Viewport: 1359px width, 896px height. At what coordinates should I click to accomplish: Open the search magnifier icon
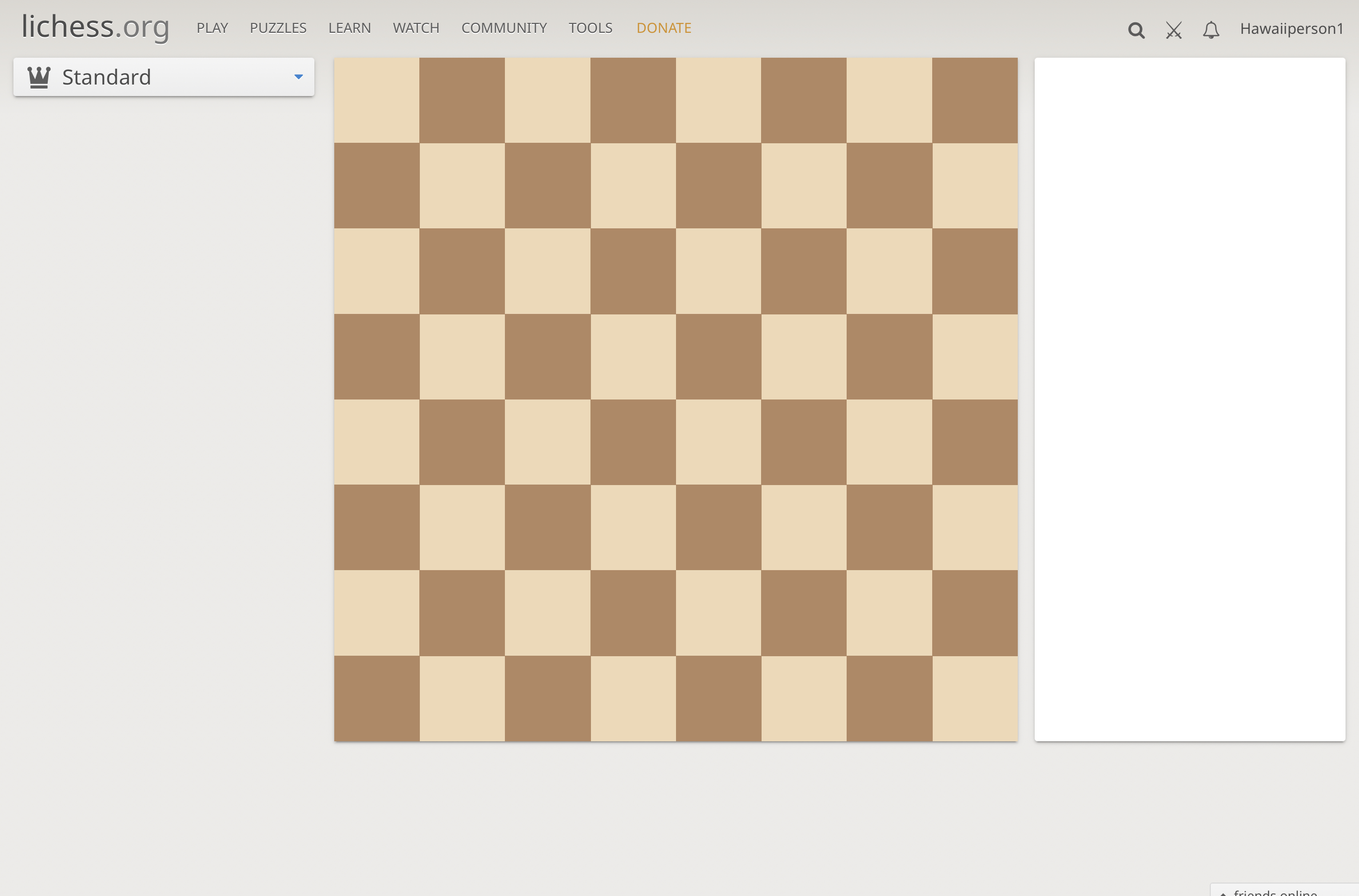(1136, 30)
